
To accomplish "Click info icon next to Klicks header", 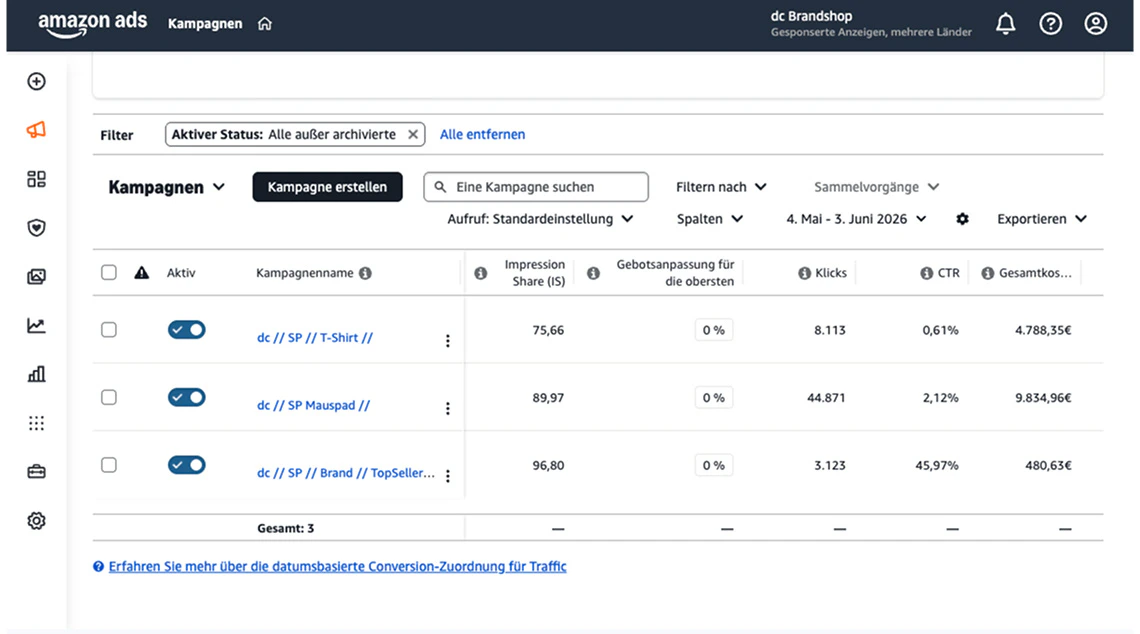I will tap(804, 273).
